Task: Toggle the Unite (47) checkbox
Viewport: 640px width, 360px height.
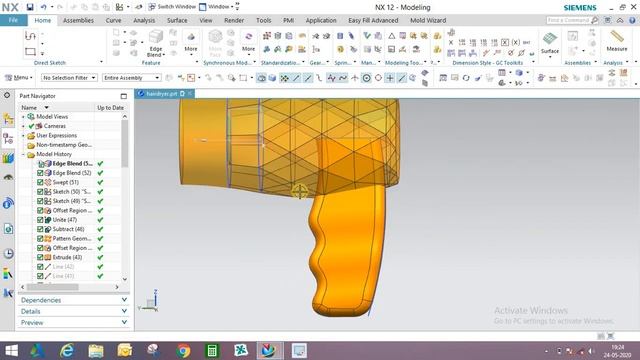Action: coord(40,220)
